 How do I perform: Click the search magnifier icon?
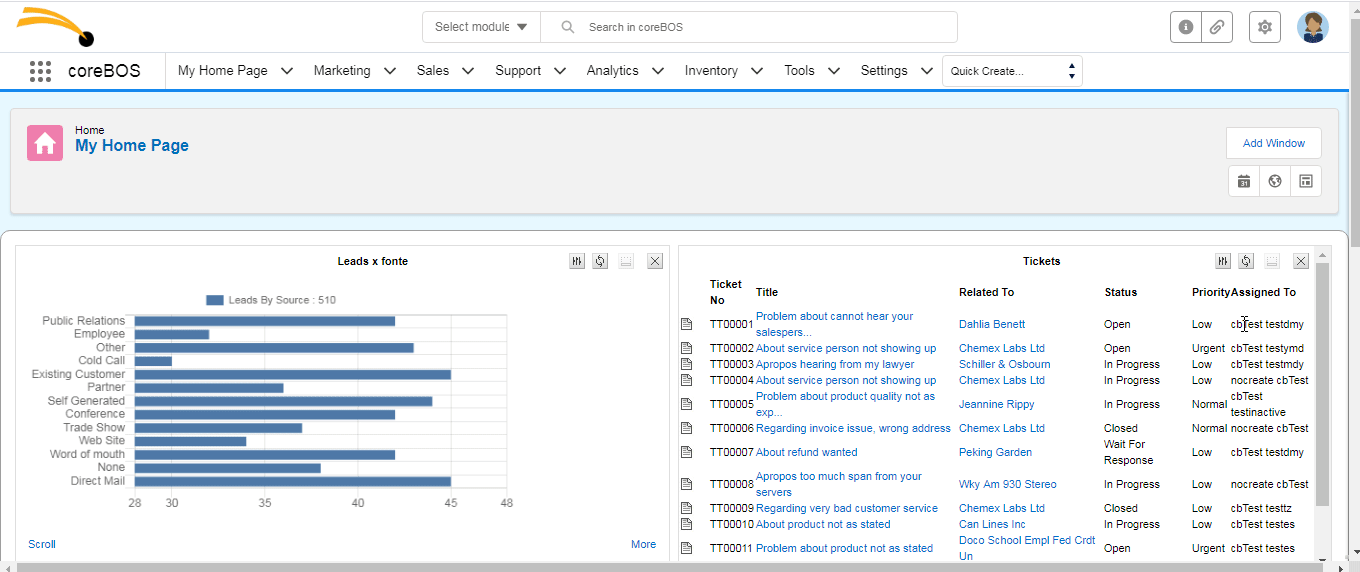[568, 27]
